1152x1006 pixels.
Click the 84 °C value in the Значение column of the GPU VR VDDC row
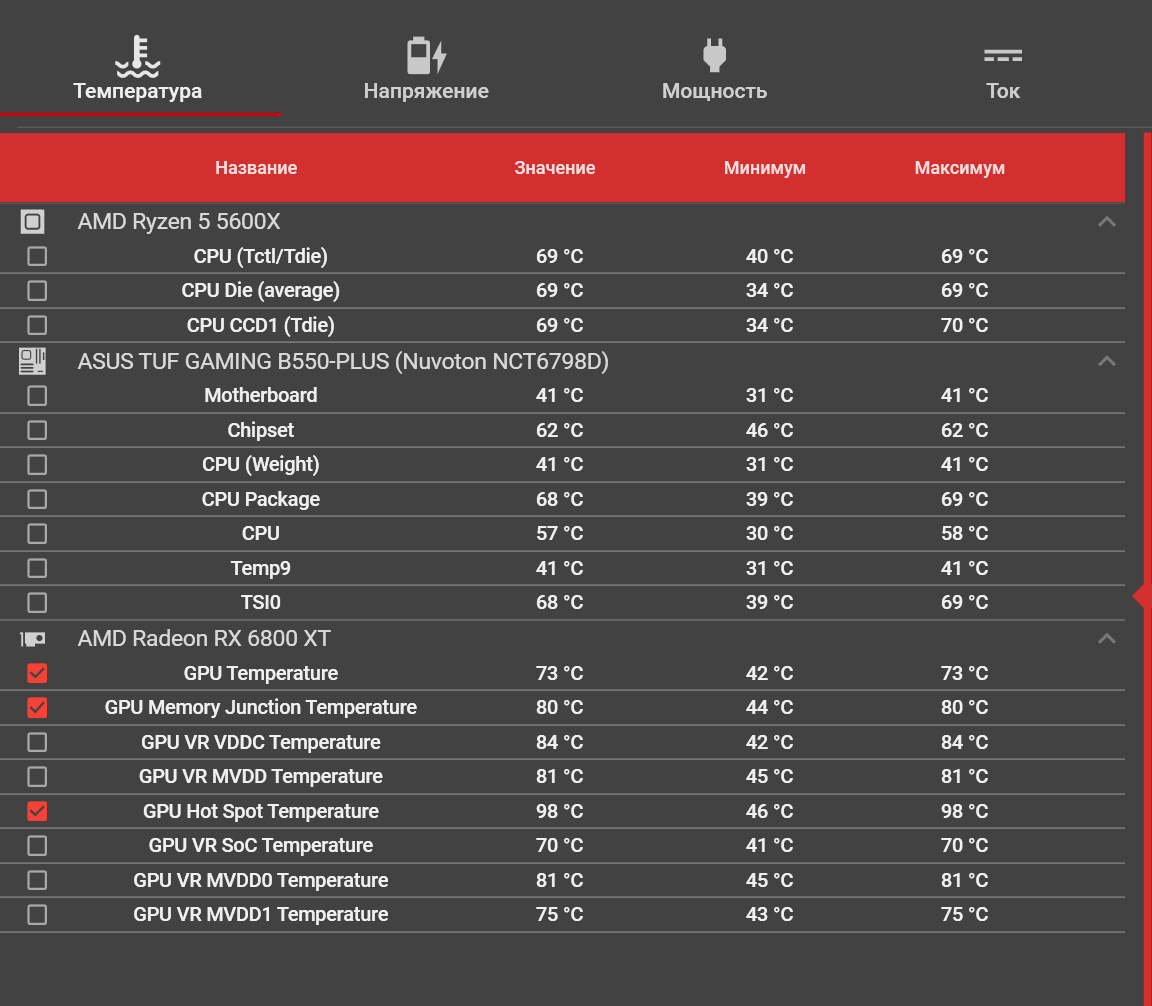559,742
